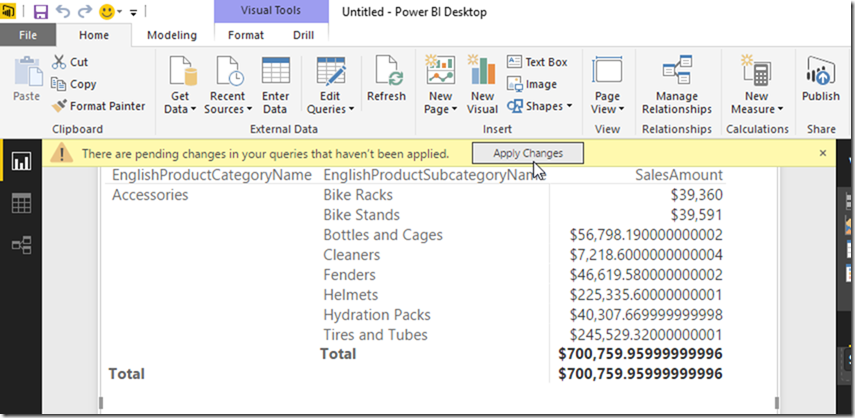Viewport: 855px width, 418px height.
Task: Redo the last action
Action: (x=85, y=11)
